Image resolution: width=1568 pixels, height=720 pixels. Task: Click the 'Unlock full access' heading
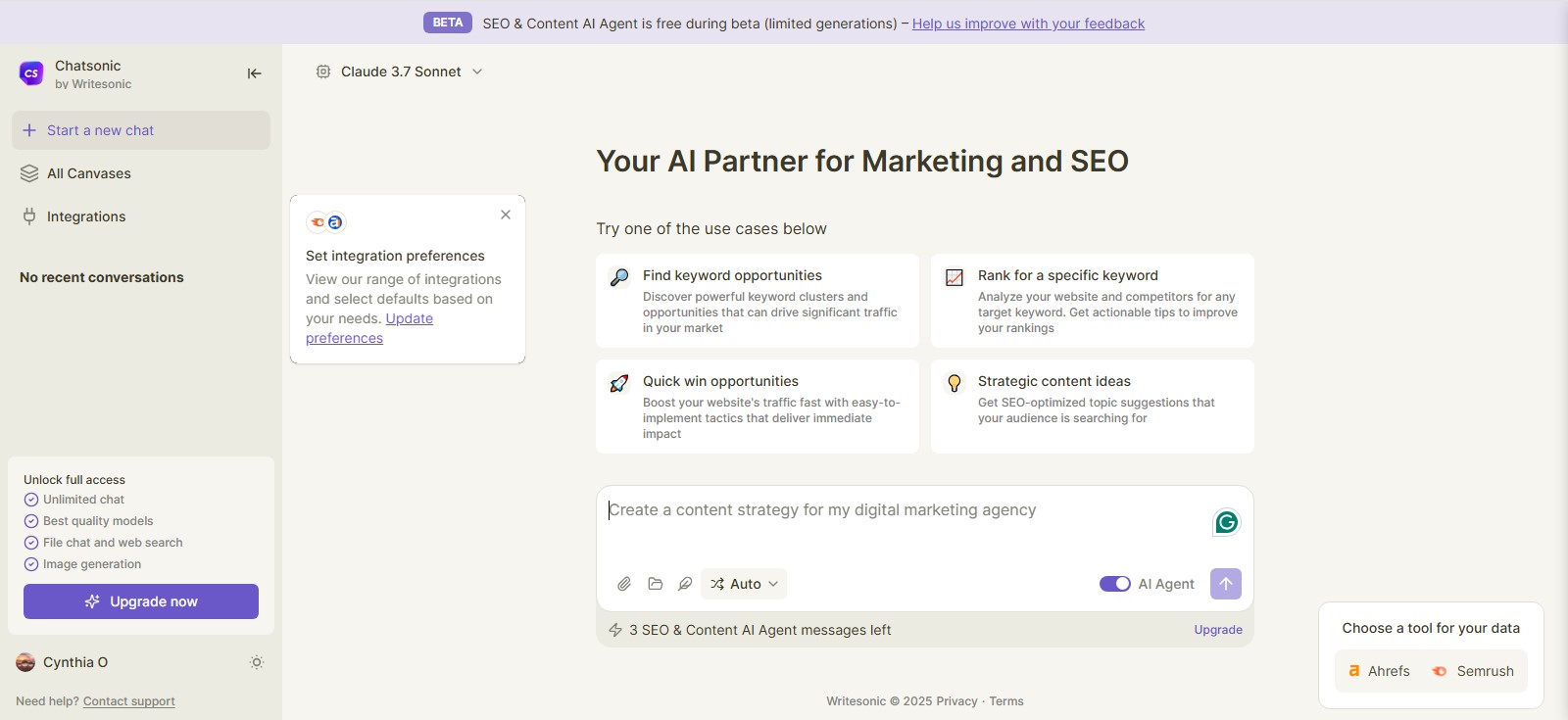click(74, 480)
